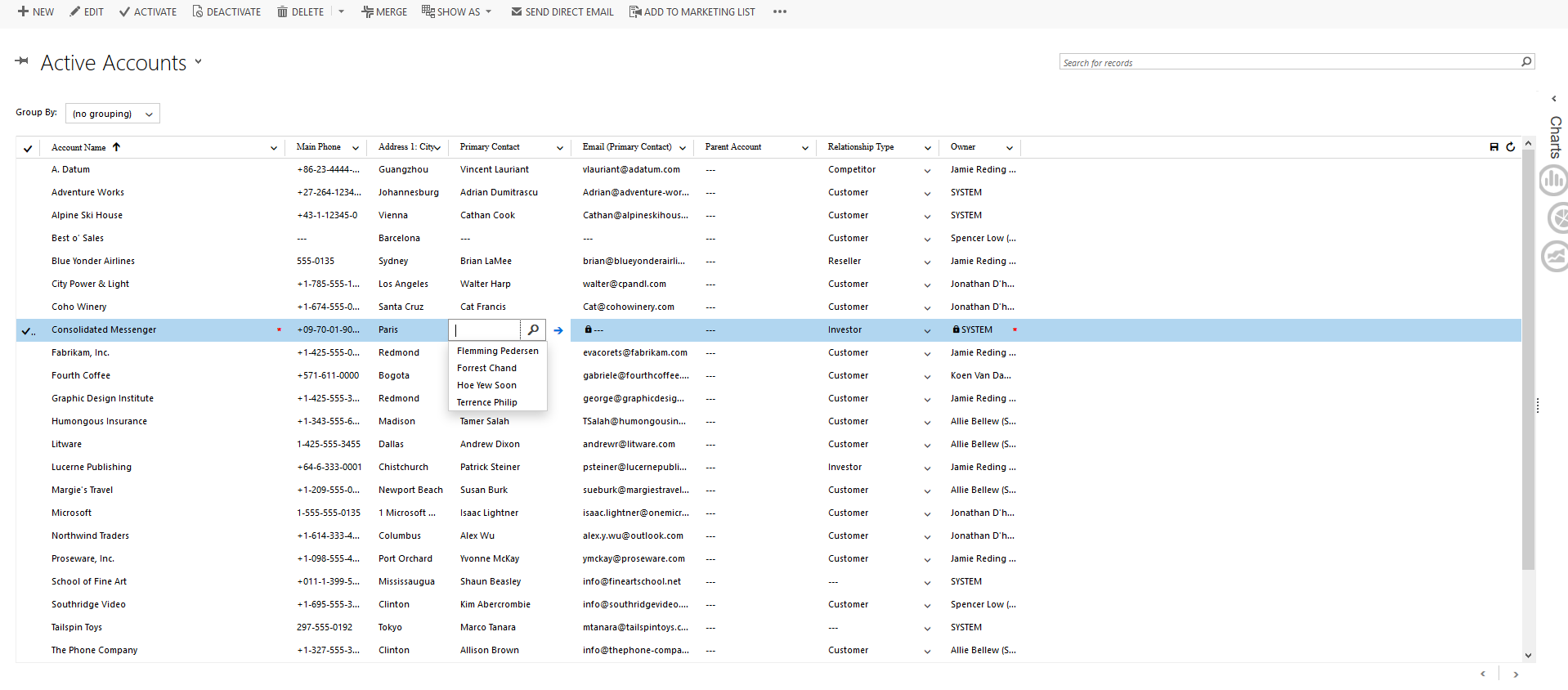Refresh the grid using the refresh icon
1568x690 pixels.
click(x=1510, y=147)
